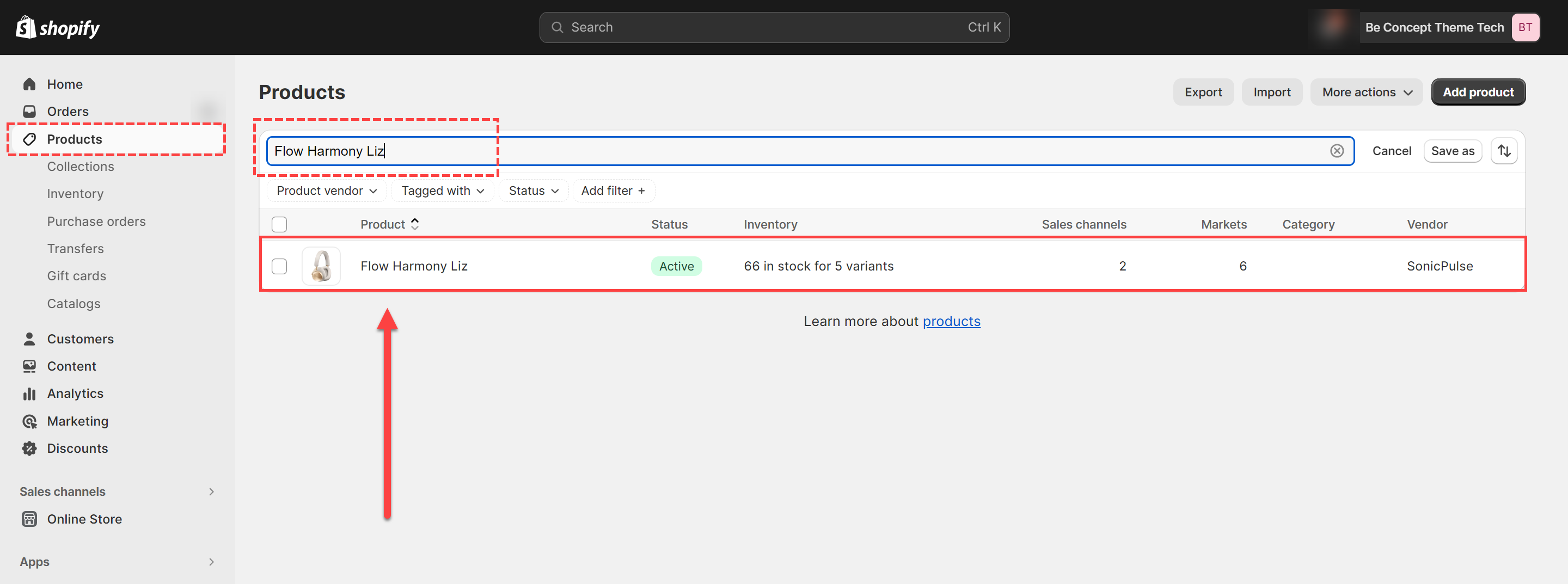Click the Import button
Image resolution: width=1568 pixels, height=584 pixels.
(x=1272, y=92)
